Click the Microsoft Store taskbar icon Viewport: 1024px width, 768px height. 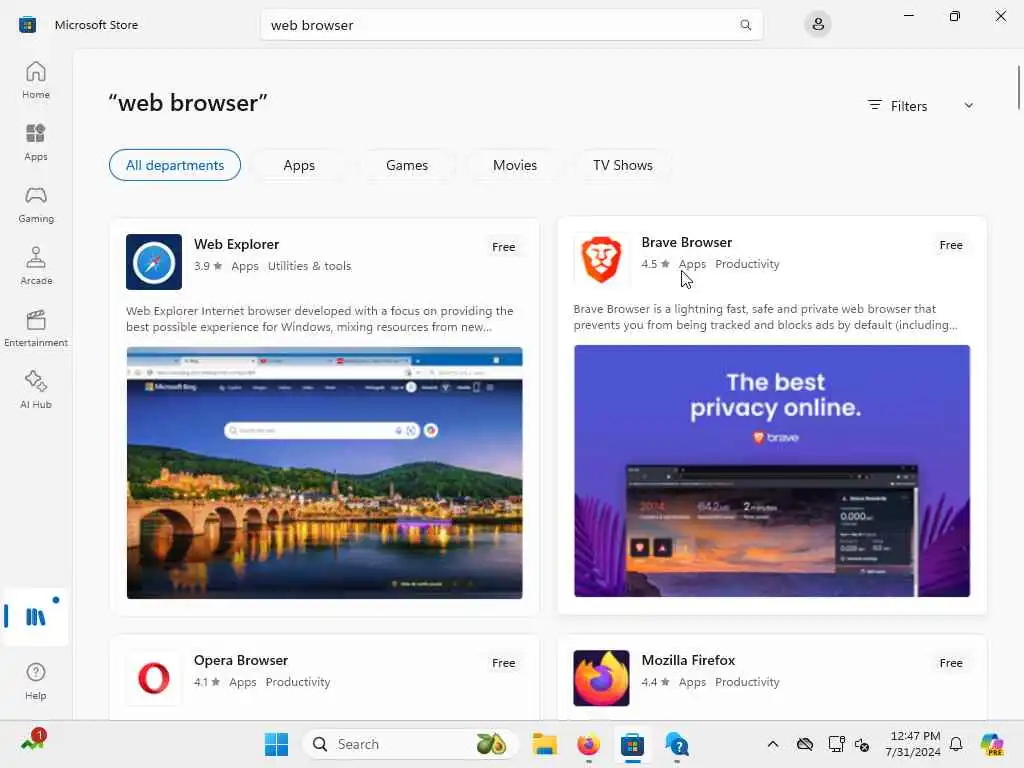(x=632, y=744)
